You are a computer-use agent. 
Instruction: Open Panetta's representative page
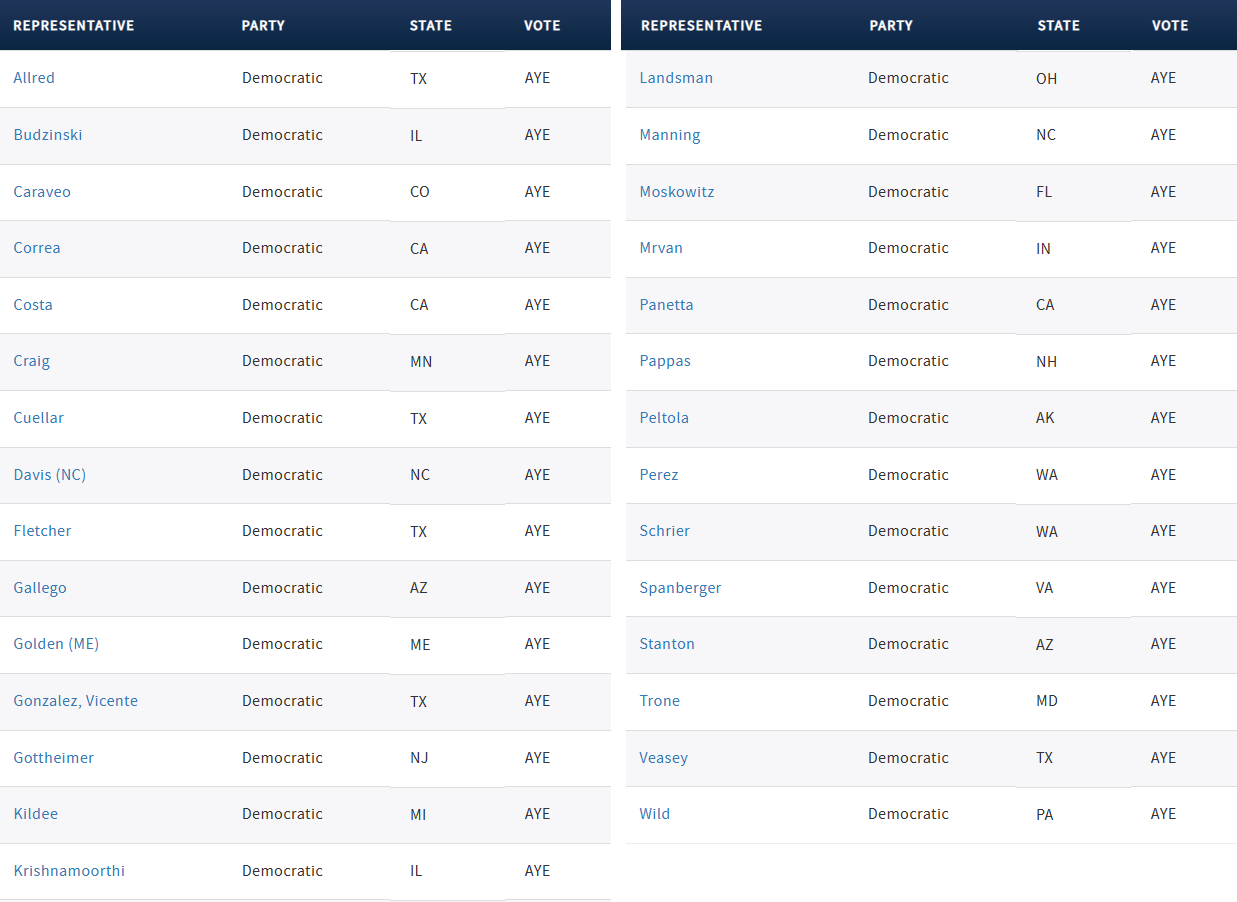click(666, 305)
